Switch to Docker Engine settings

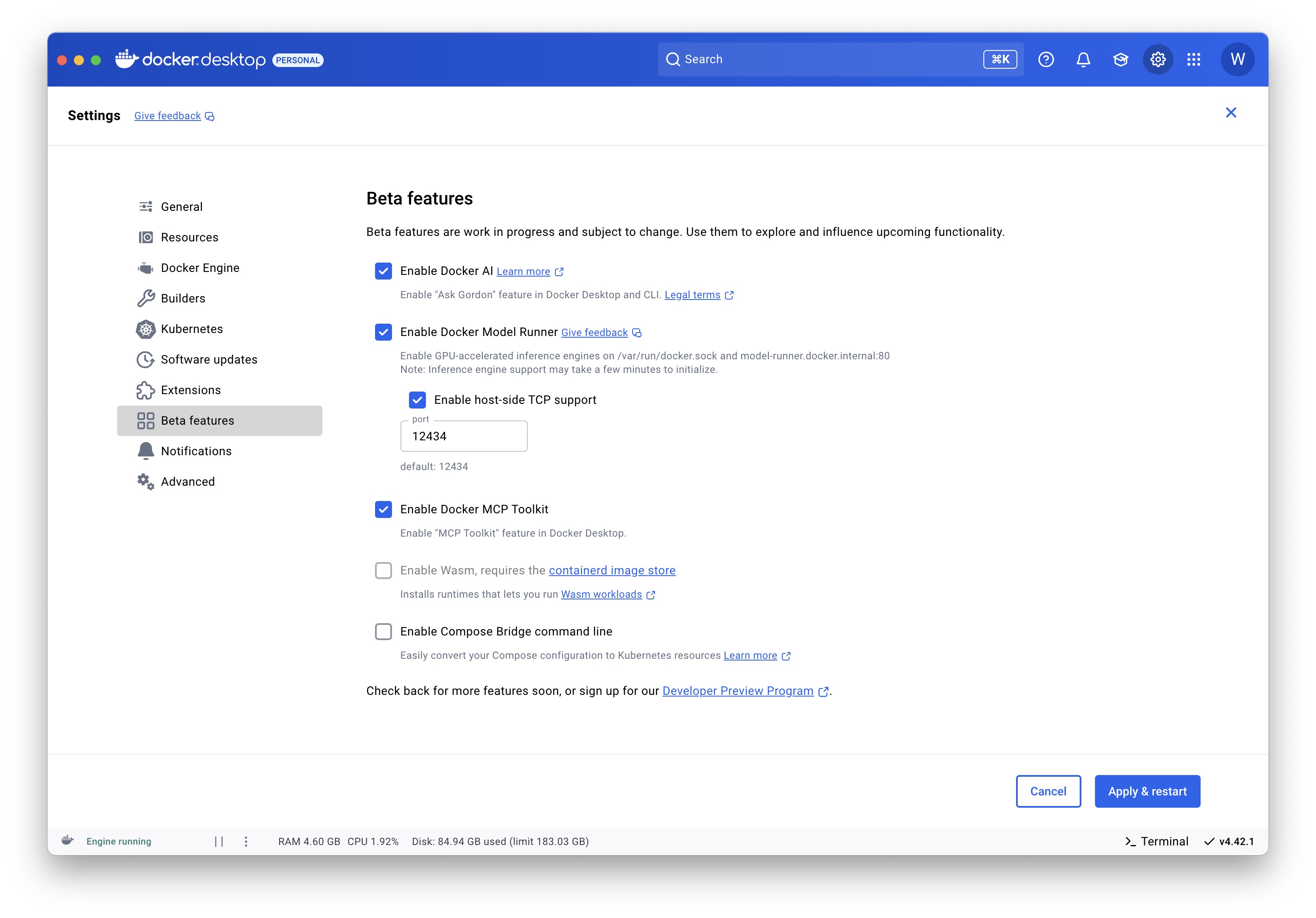click(199, 268)
